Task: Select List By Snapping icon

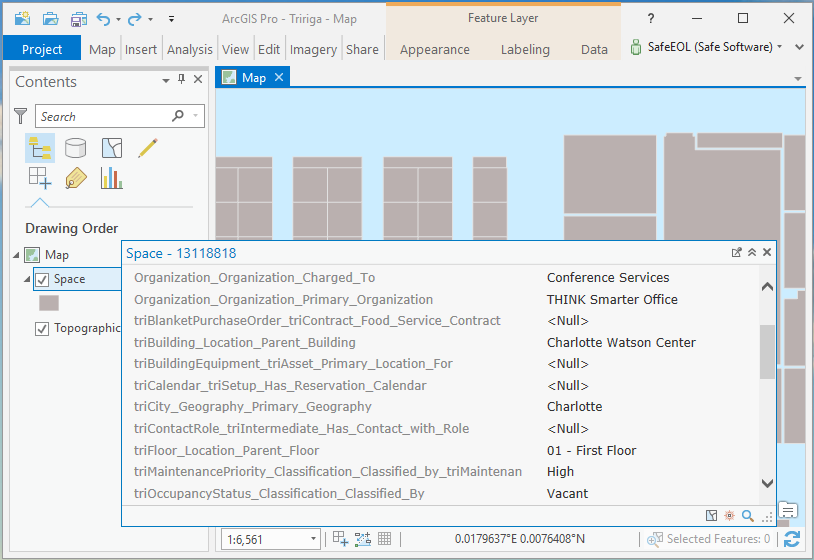Action: 40,179
